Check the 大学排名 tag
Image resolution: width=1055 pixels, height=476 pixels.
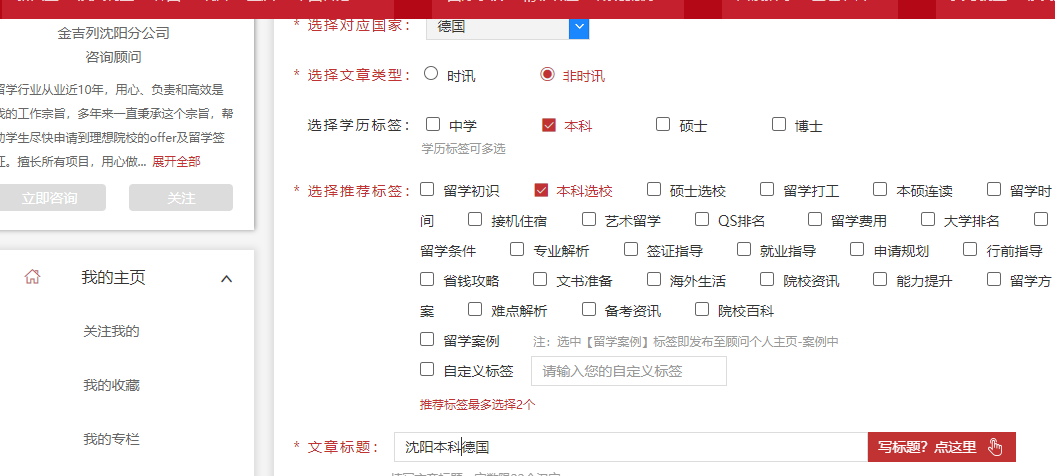pyautogui.click(x=929, y=219)
